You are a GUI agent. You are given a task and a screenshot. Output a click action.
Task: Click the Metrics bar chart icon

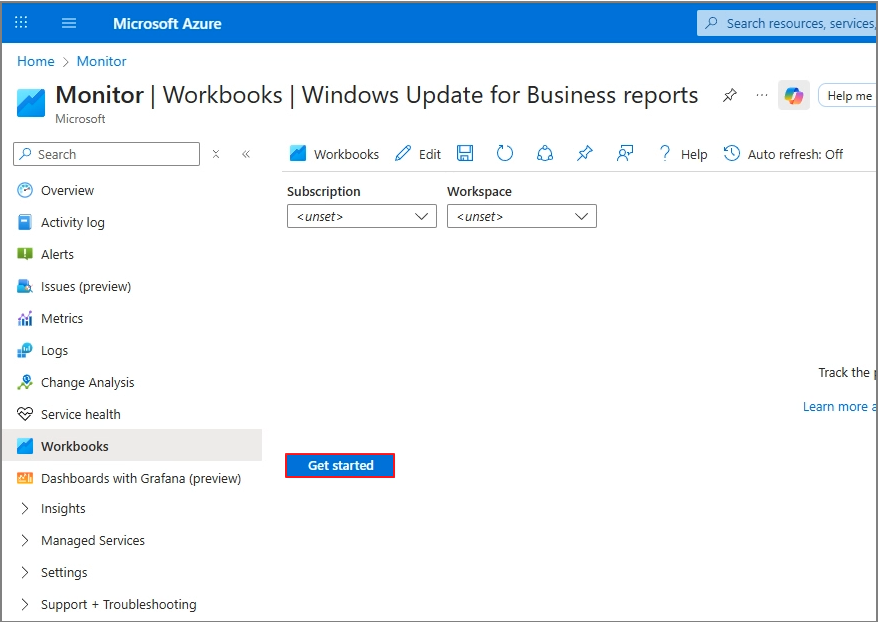click(25, 319)
